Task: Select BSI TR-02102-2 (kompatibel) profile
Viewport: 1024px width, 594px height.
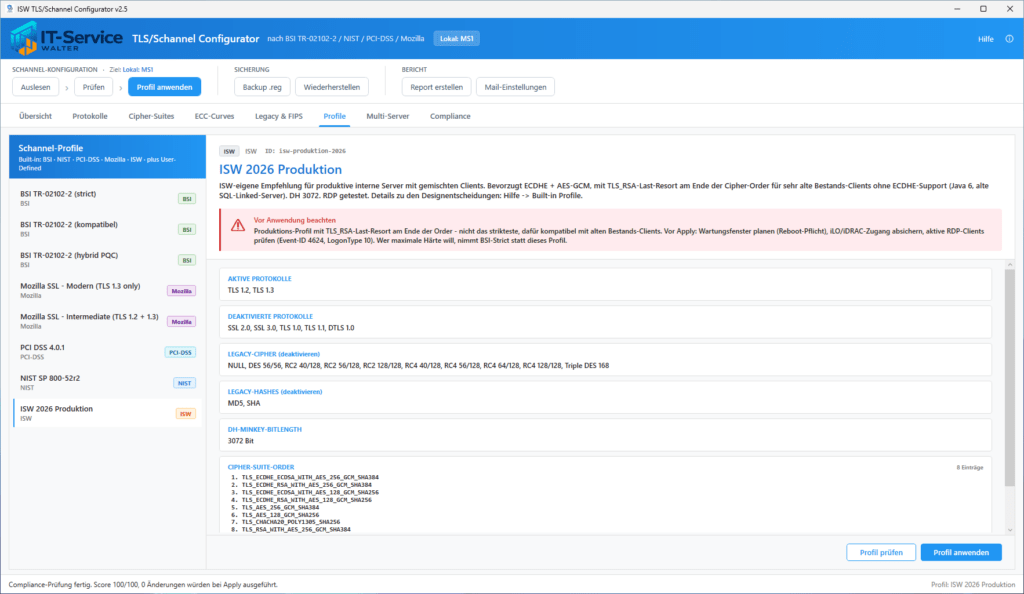Action: pos(108,229)
